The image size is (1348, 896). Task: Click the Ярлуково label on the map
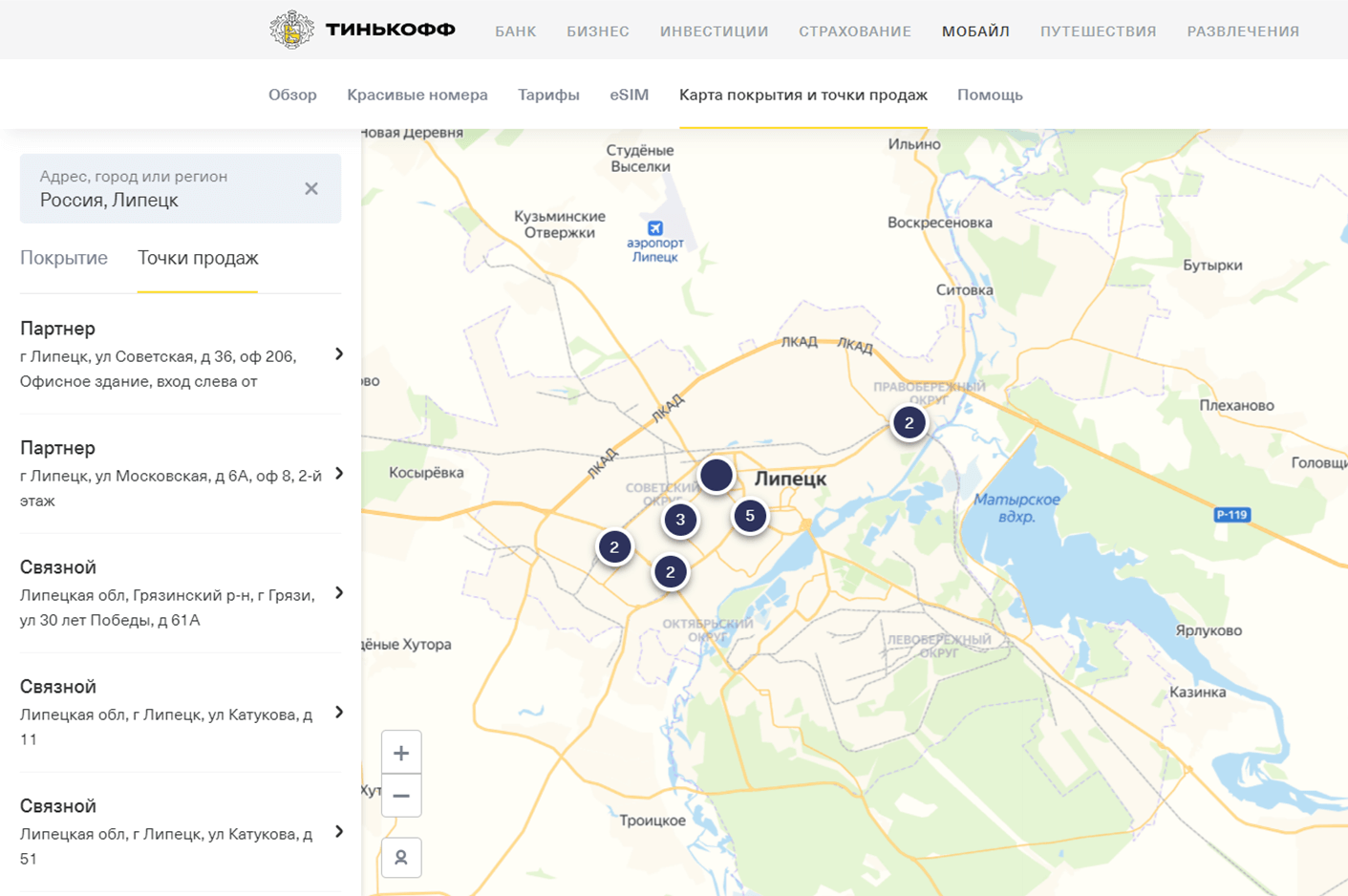1209,629
